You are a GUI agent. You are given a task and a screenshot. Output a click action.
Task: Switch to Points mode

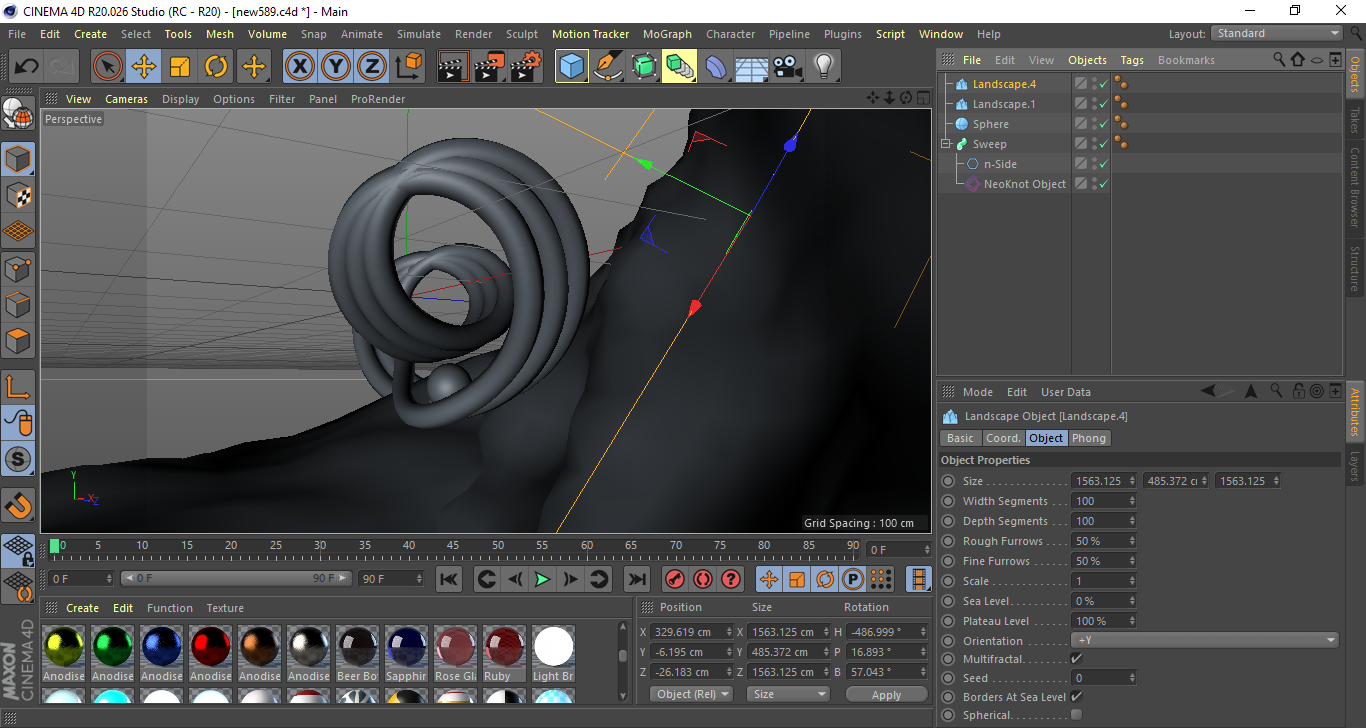click(19, 267)
